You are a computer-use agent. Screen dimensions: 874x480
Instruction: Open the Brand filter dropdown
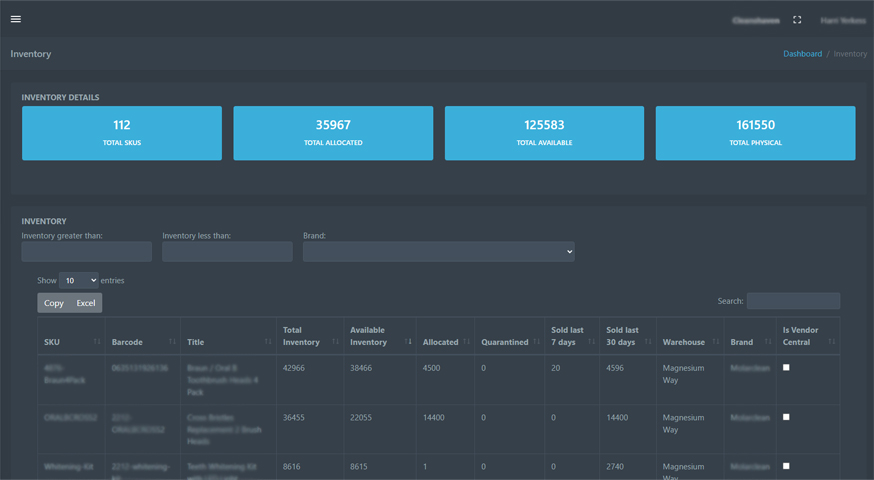point(439,252)
